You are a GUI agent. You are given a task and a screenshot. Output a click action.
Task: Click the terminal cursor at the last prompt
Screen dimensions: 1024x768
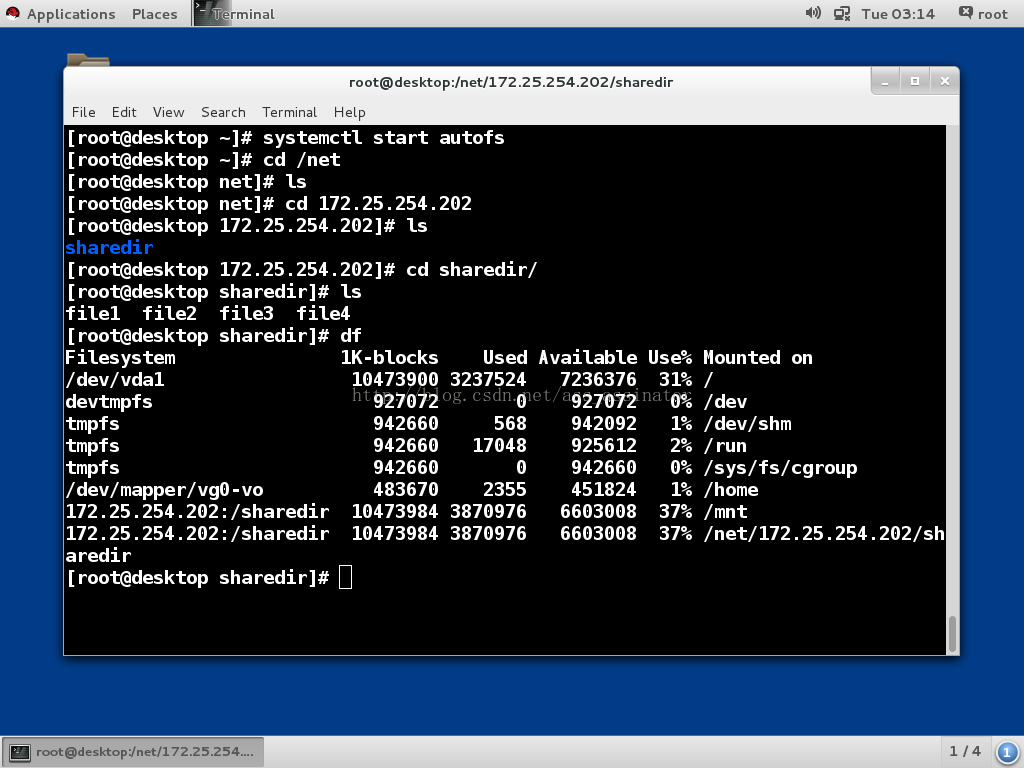tap(345, 578)
